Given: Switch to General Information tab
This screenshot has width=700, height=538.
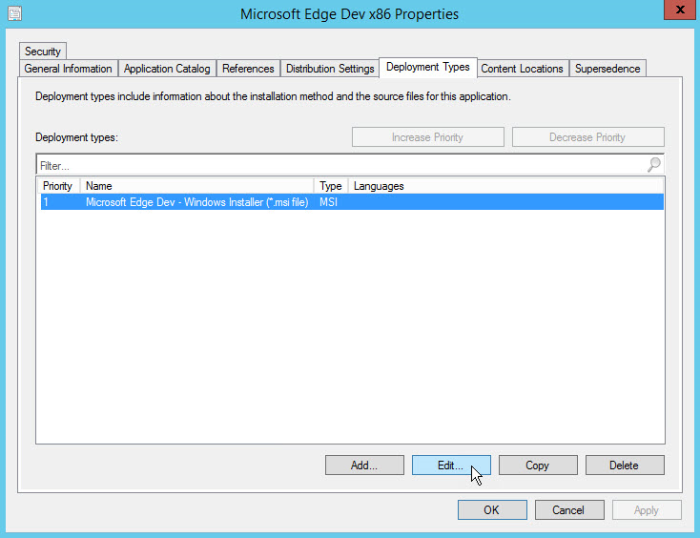Looking at the screenshot, I should coord(68,68).
